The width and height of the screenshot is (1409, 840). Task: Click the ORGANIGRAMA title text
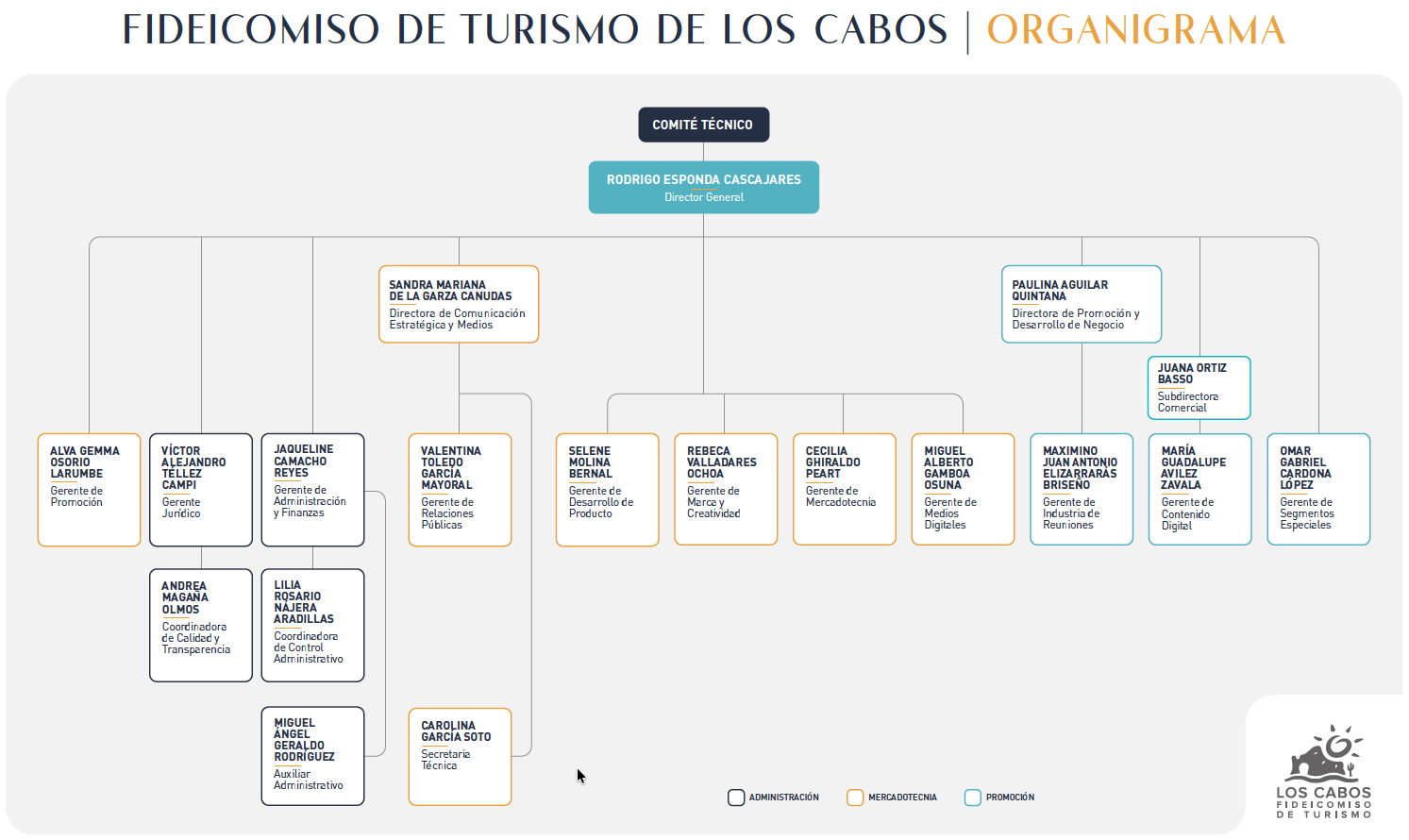1135,30
